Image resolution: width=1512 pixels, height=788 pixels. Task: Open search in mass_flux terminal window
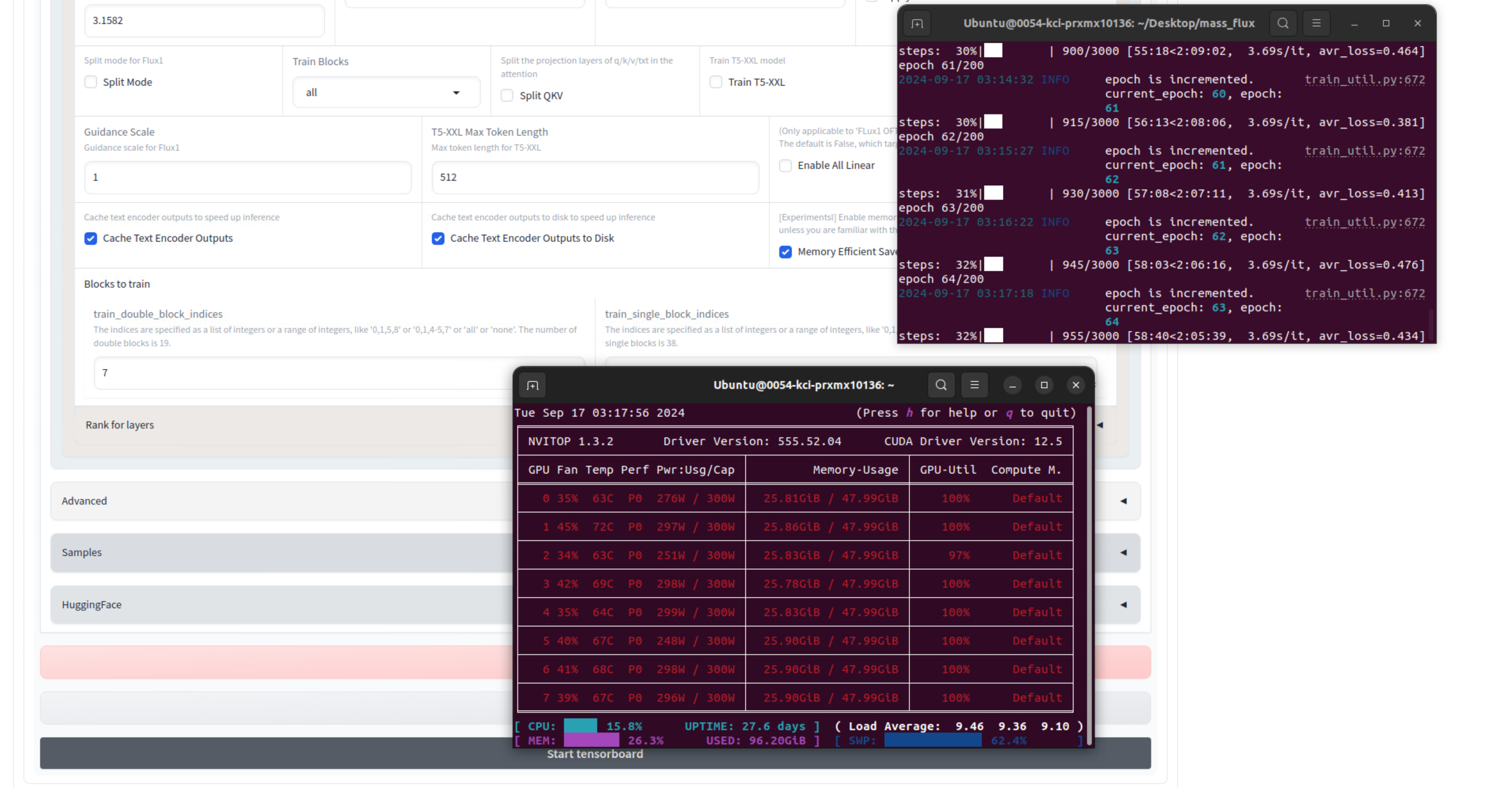pos(1283,24)
